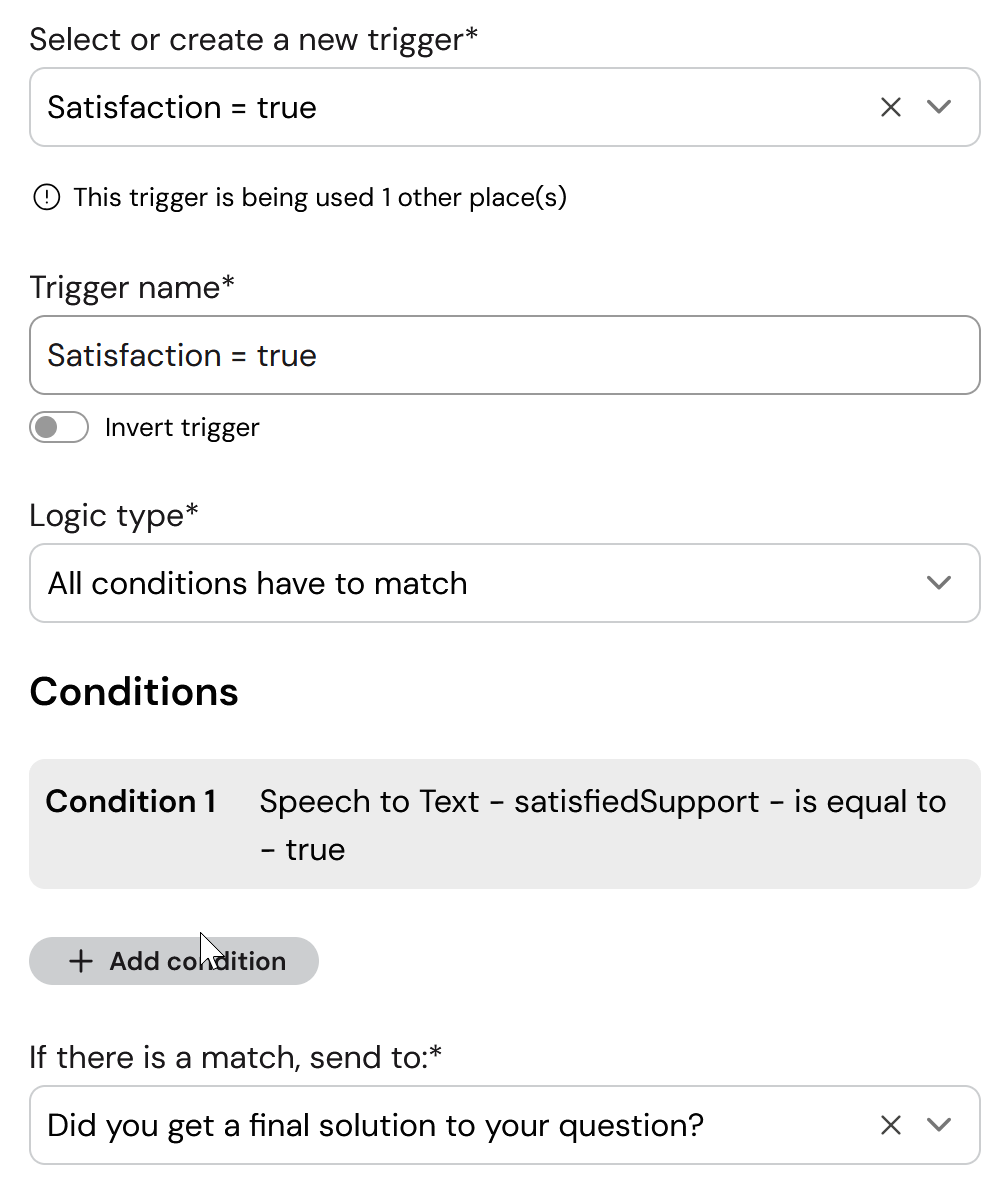Click the Logic type chevron arrow
This screenshot has width=991, height=1177.
coord(938,583)
